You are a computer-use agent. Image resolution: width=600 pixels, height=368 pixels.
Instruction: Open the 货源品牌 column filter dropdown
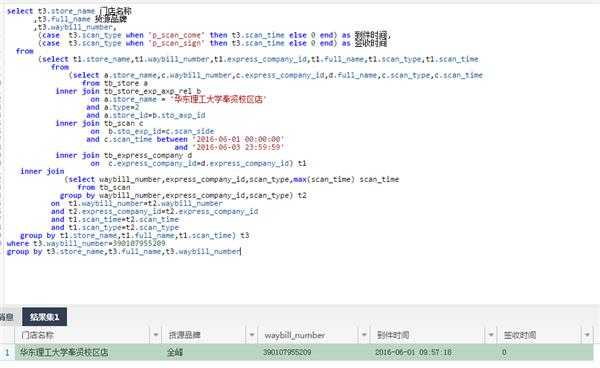[251, 335]
